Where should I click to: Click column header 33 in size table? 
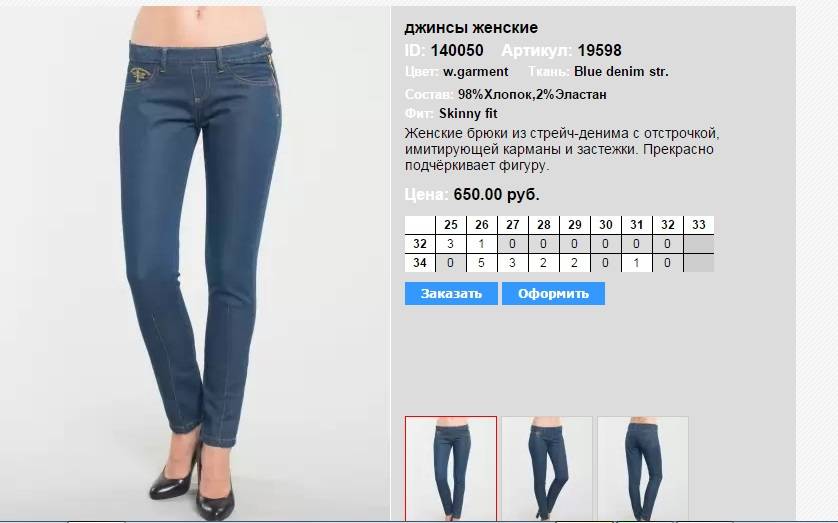click(x=699, y=225)
